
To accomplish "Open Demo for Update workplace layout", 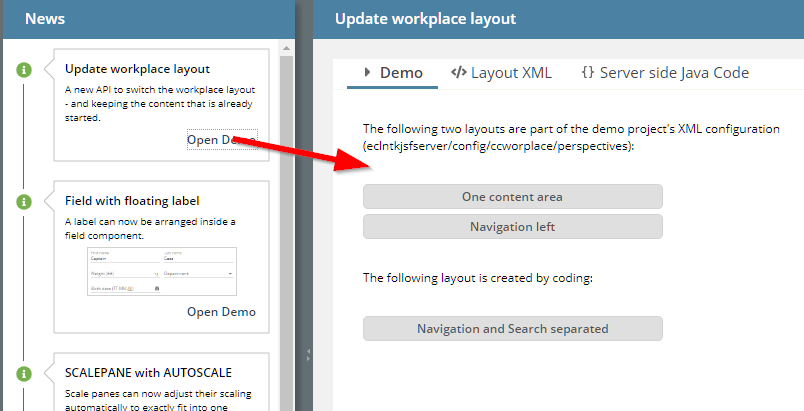I will pyautogui.click(x=220, y=140).
